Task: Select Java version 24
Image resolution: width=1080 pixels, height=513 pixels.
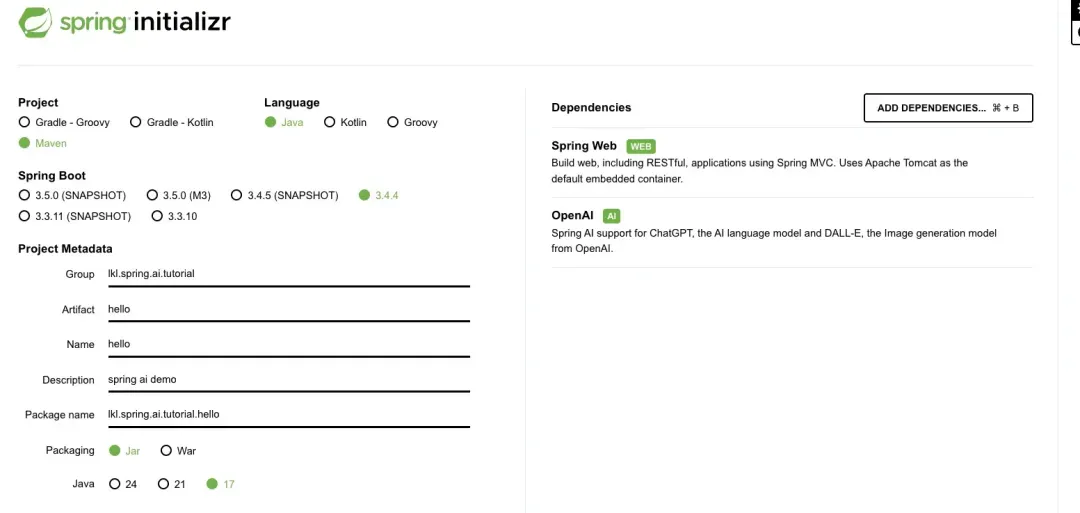Action: [123, 484]
